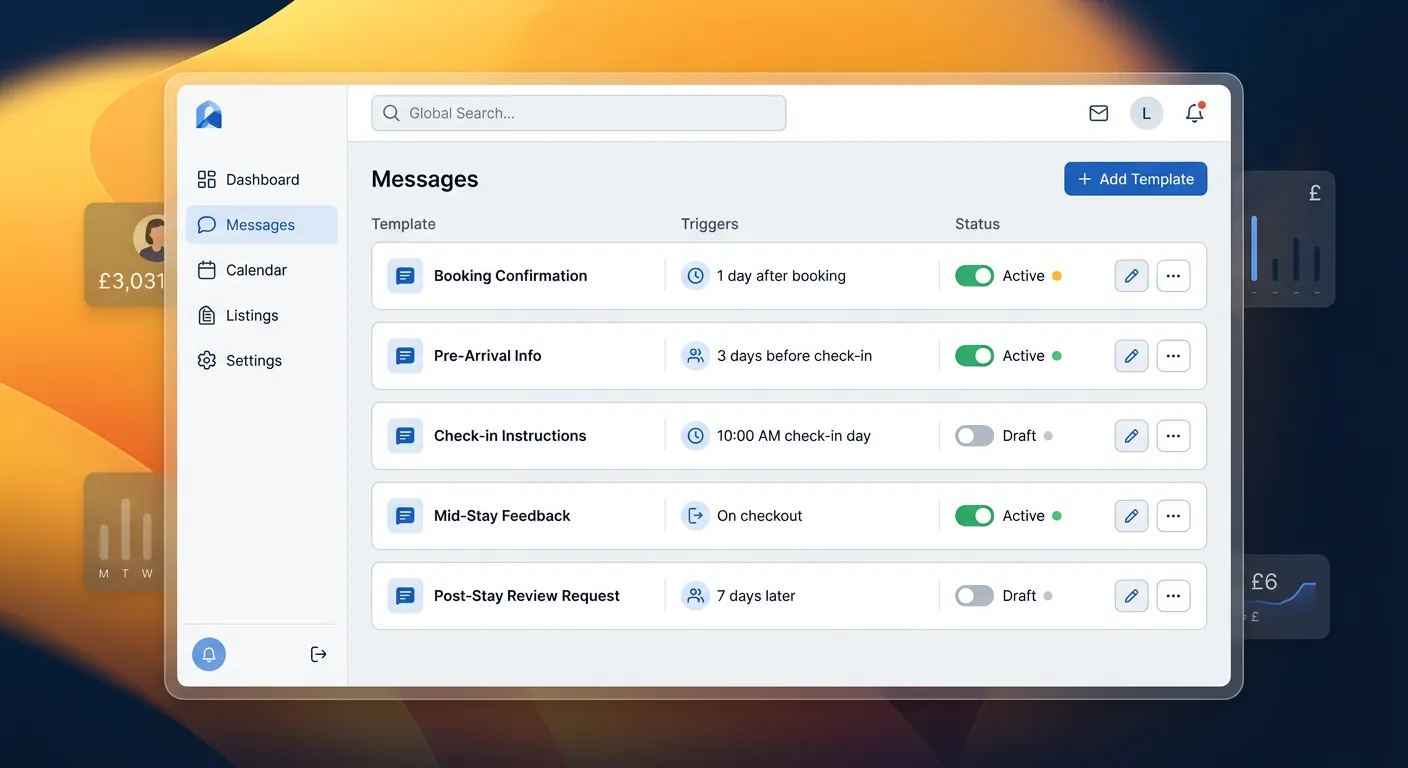
Task: Click the Check-in Instructions message icon
Action: 405,436
